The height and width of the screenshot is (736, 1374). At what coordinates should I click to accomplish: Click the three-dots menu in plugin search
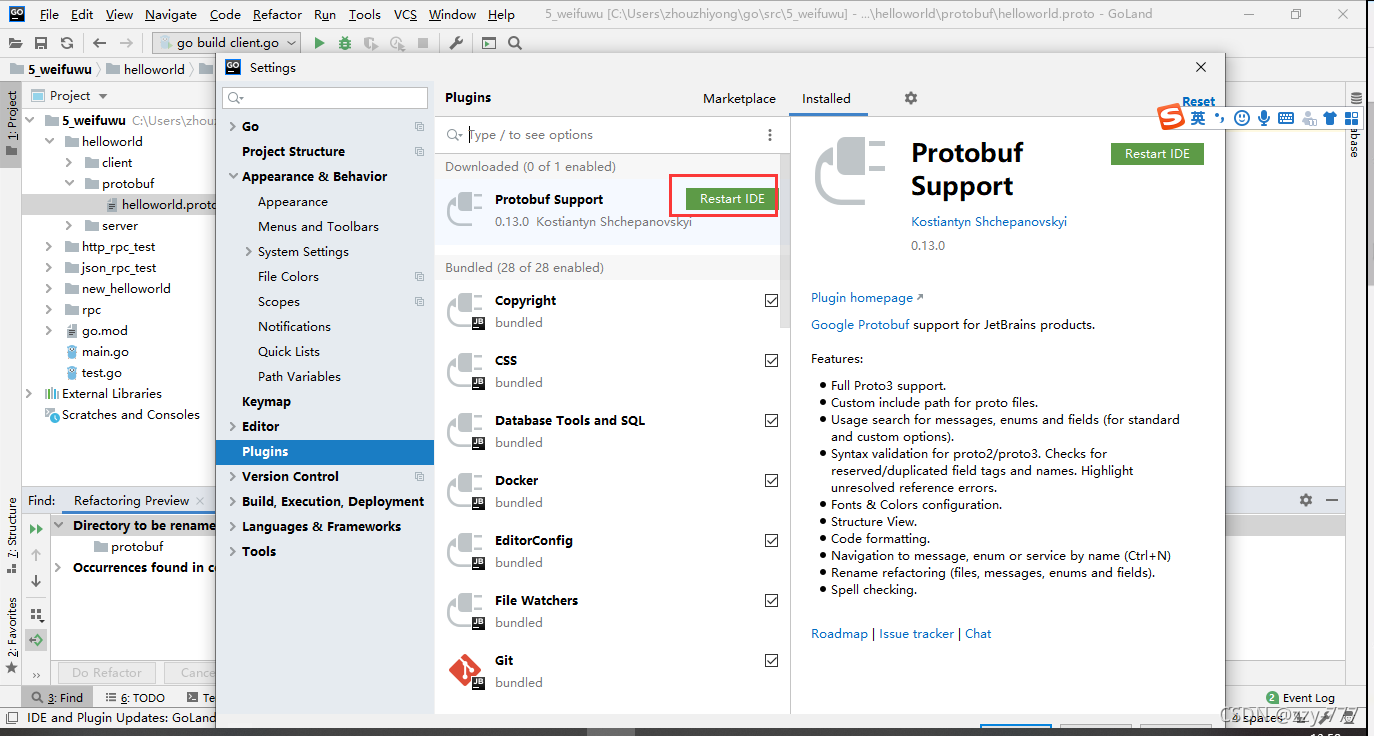click(x=770, y=135)
